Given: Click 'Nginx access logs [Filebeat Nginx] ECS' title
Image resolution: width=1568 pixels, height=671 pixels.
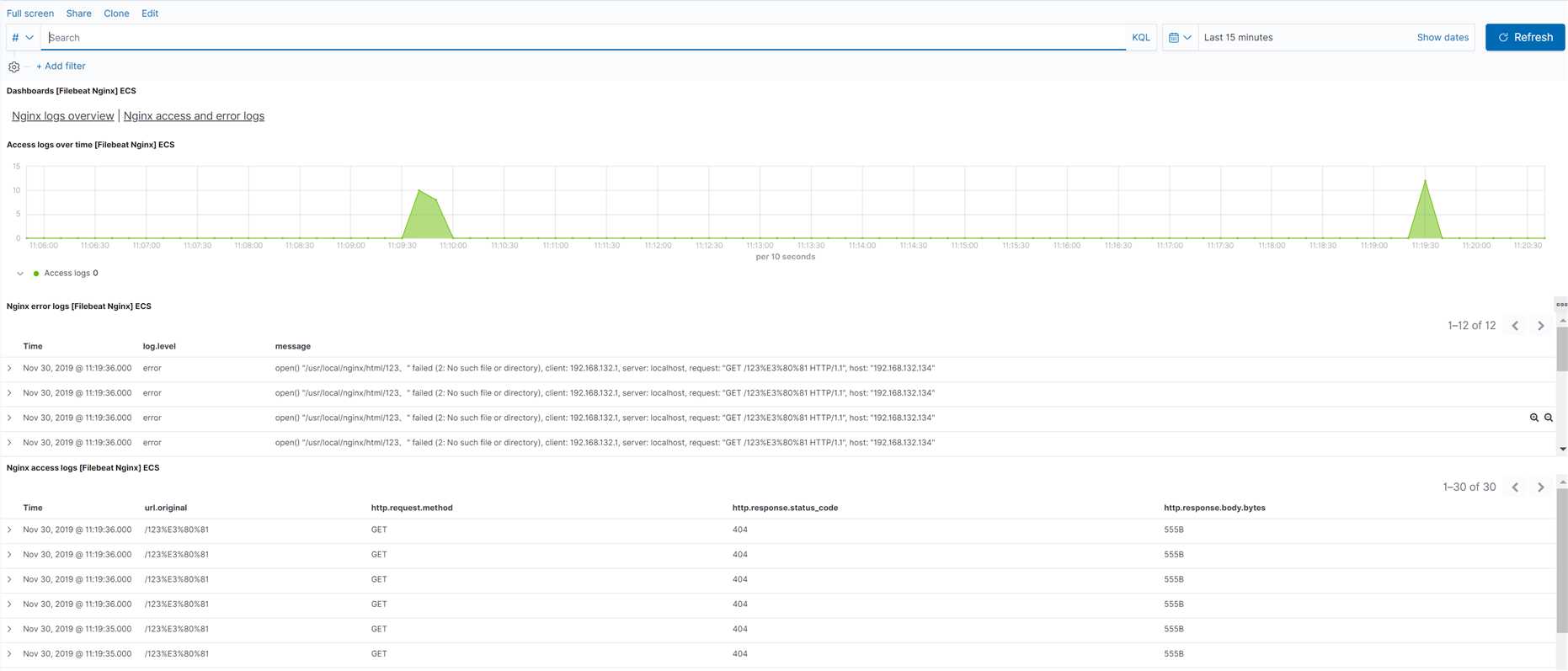Looking at the screenshot, I should click(83, 468).
